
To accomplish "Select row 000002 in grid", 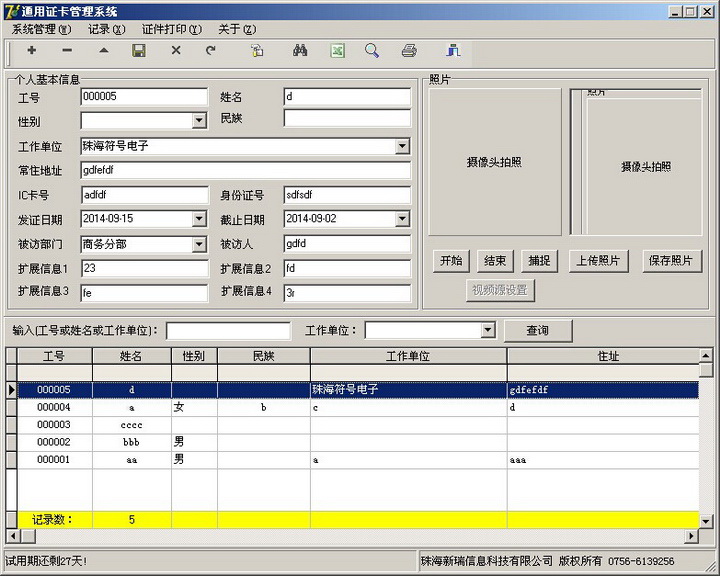I will 358,442.
